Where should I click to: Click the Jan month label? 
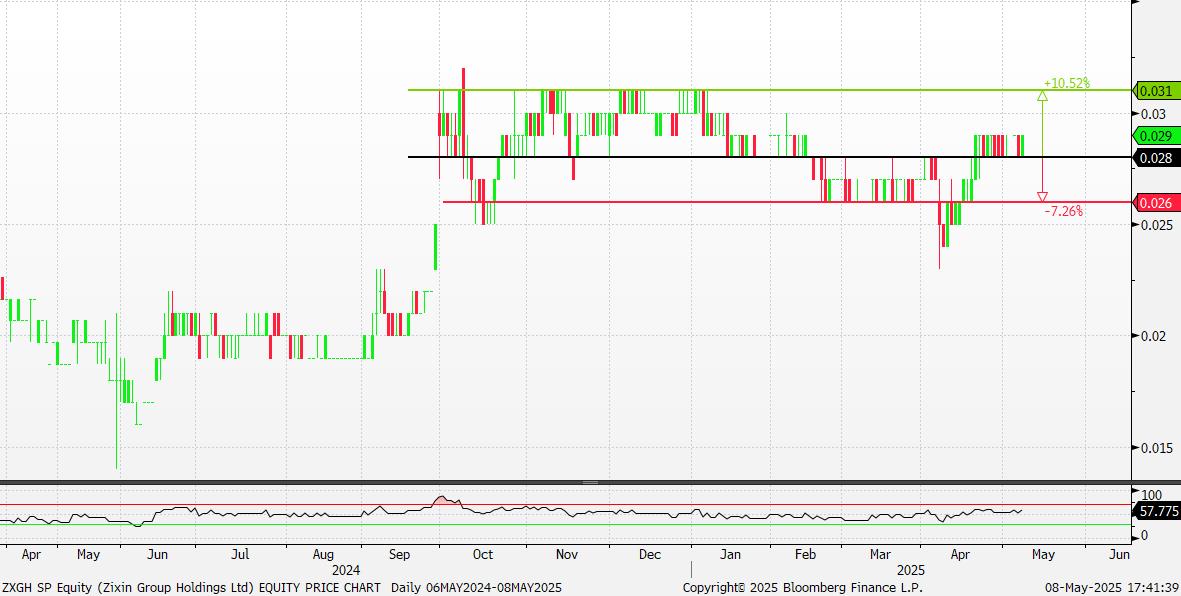click(730, 555)
